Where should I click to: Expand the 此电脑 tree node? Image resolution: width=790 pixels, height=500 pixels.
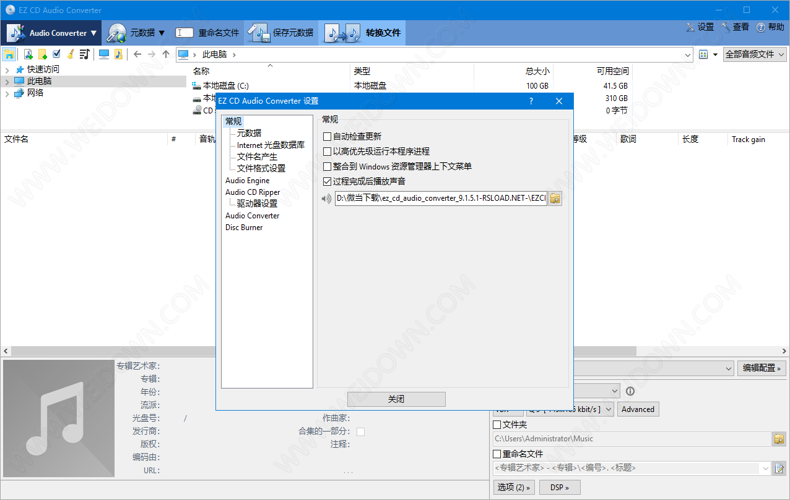point(7,81)
